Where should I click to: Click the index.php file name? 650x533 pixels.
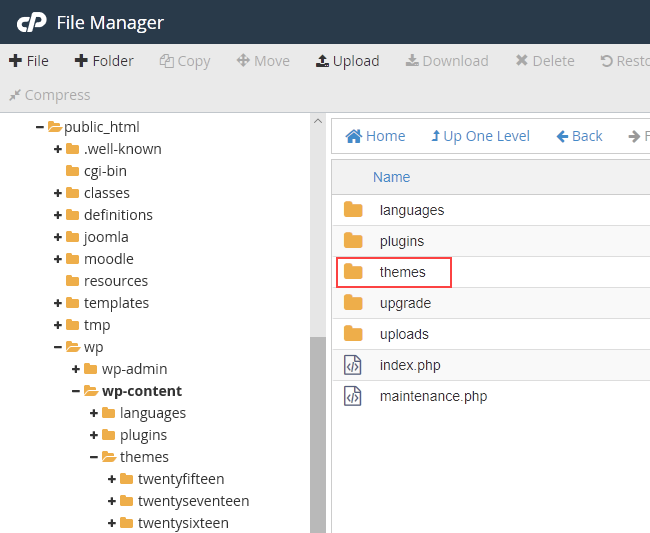[x=410, y=366]
